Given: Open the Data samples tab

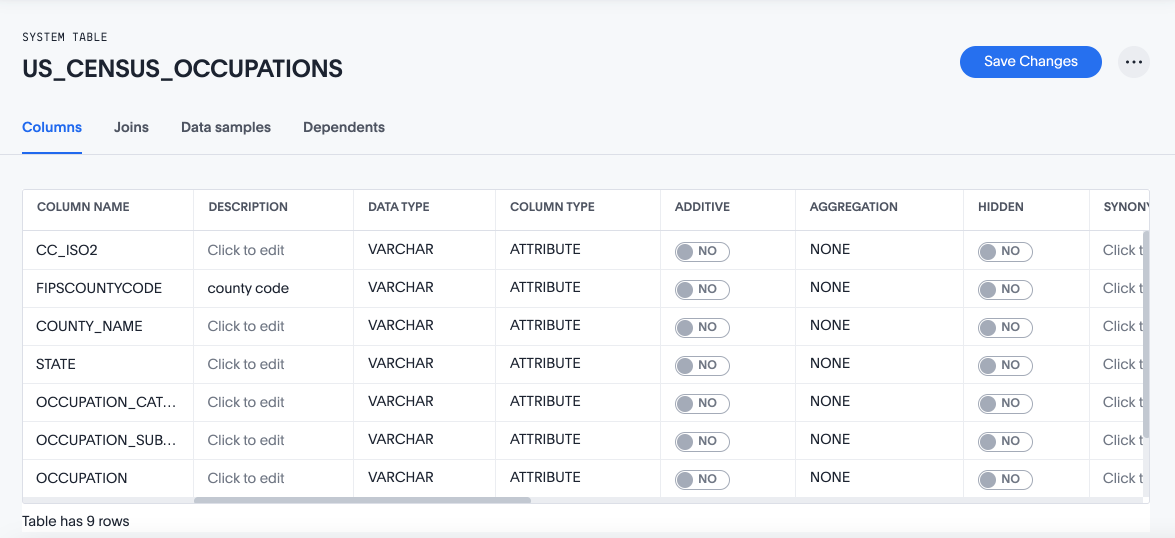Looking at the screenshot, I should click(226, 127).
